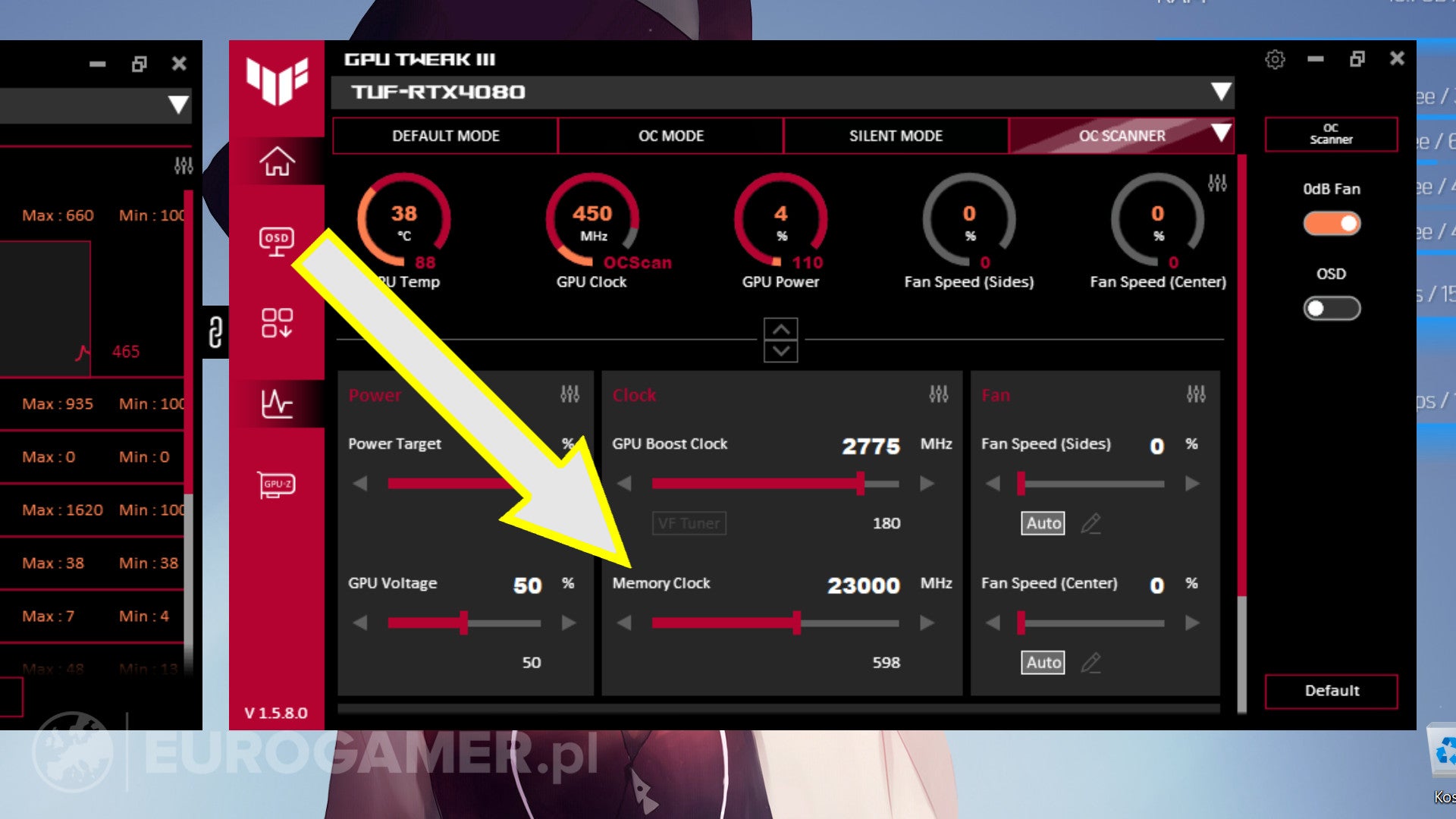Increase Fan Speed (Sides) with right arrow
This screenshot has width=1456, height=819.
(1192, 484)
